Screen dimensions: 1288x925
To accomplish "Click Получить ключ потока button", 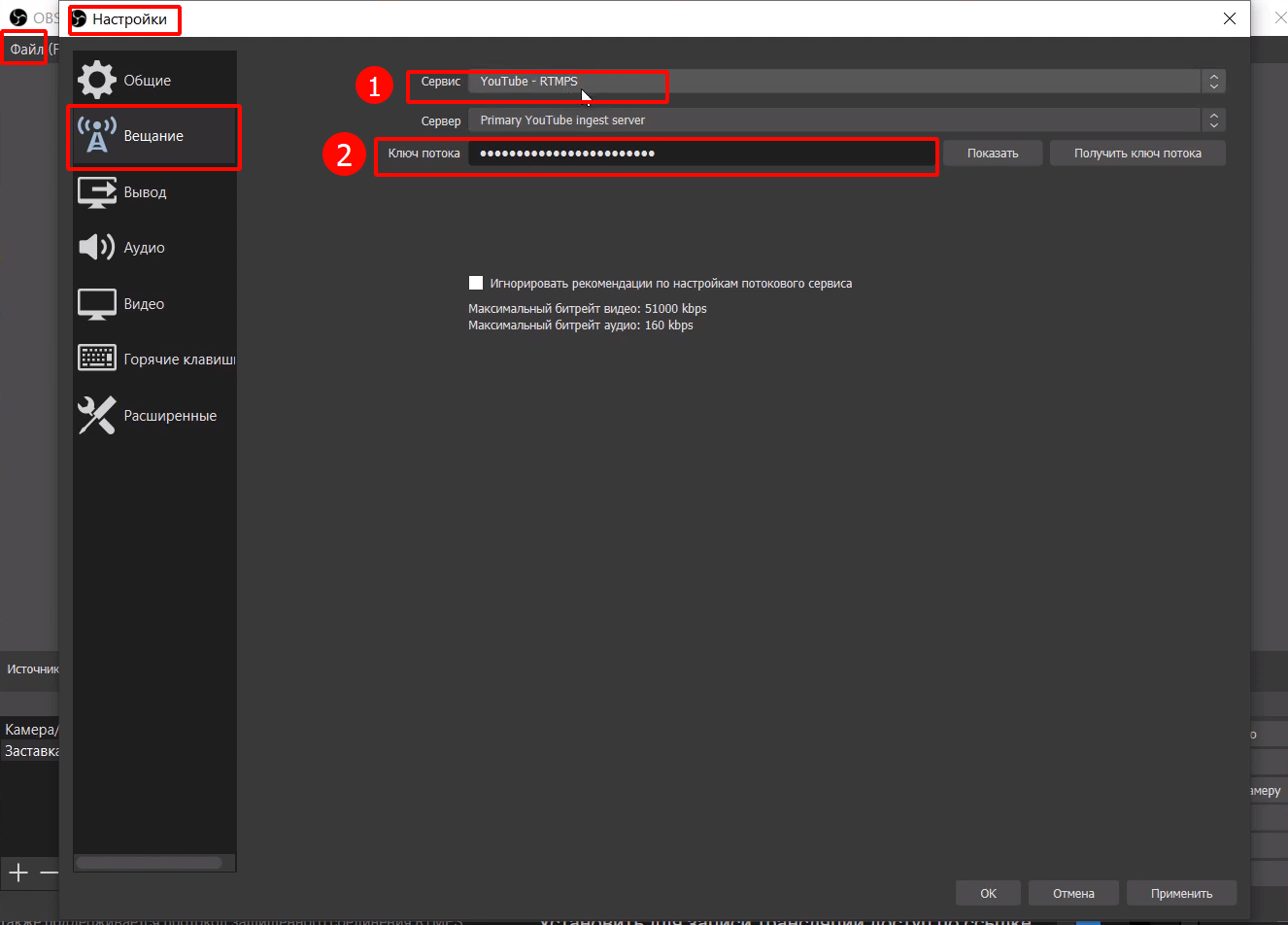I will pos(1137,154).
